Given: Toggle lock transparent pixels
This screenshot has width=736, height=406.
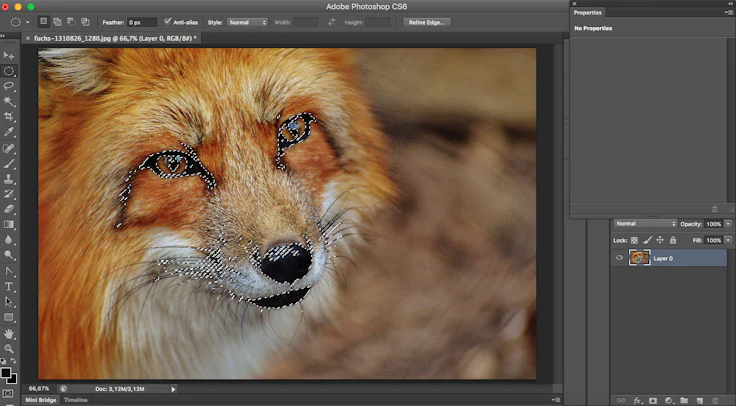Looking at the screenshot, I should pyautogui.click(x=634, y=240).
